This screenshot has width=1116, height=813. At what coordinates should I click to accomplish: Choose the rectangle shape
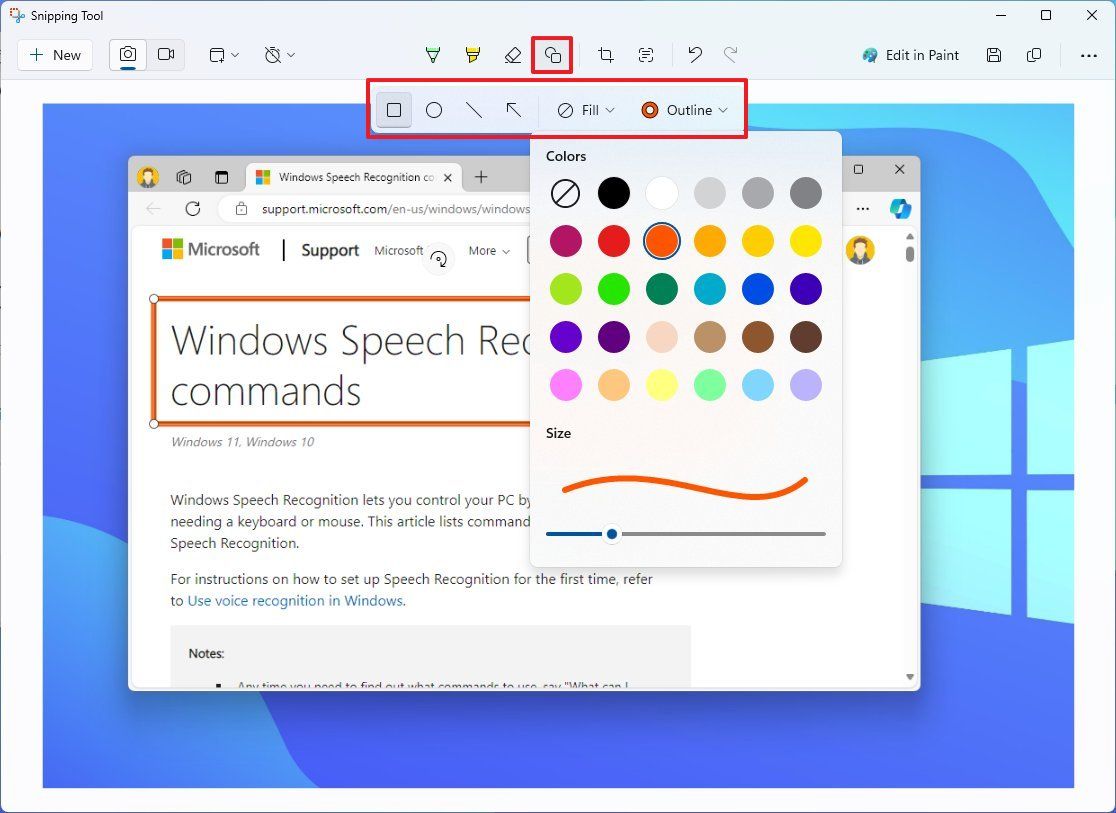(394, 110)
